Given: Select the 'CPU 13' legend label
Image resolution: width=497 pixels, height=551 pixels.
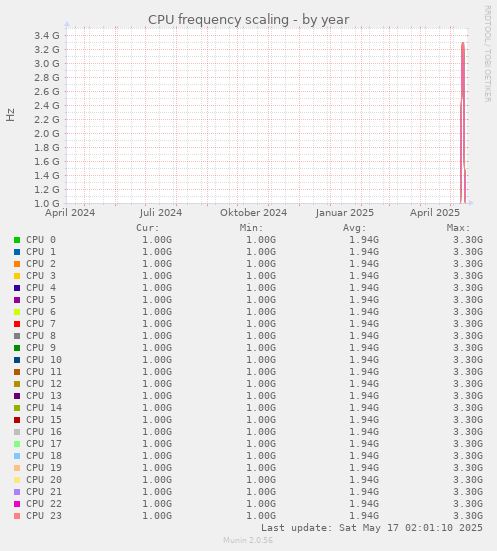Looking at the screenshot, I should point(44,396).
